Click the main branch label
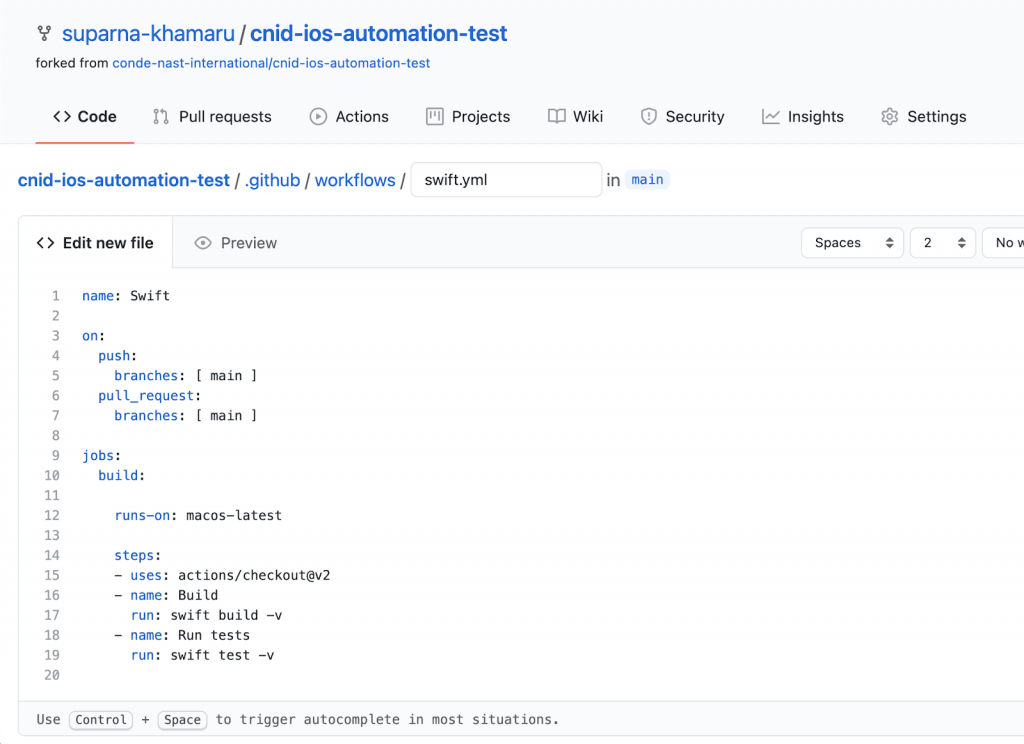The image size is (1024, 744). pyautogui.click(x=647, y=180)
